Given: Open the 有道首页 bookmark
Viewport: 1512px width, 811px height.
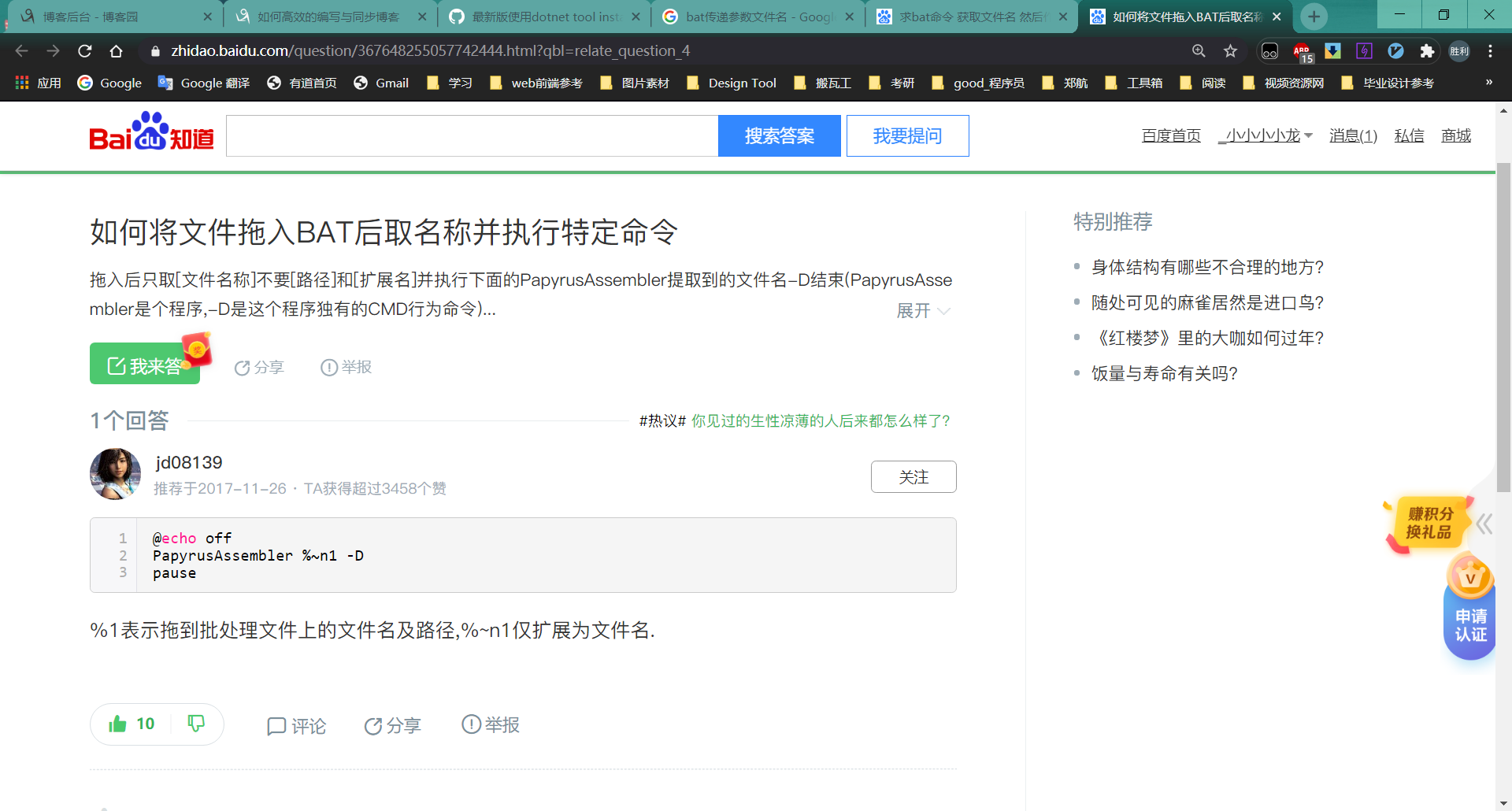Looking at the screenshot, I should click(x=302, y=83).
